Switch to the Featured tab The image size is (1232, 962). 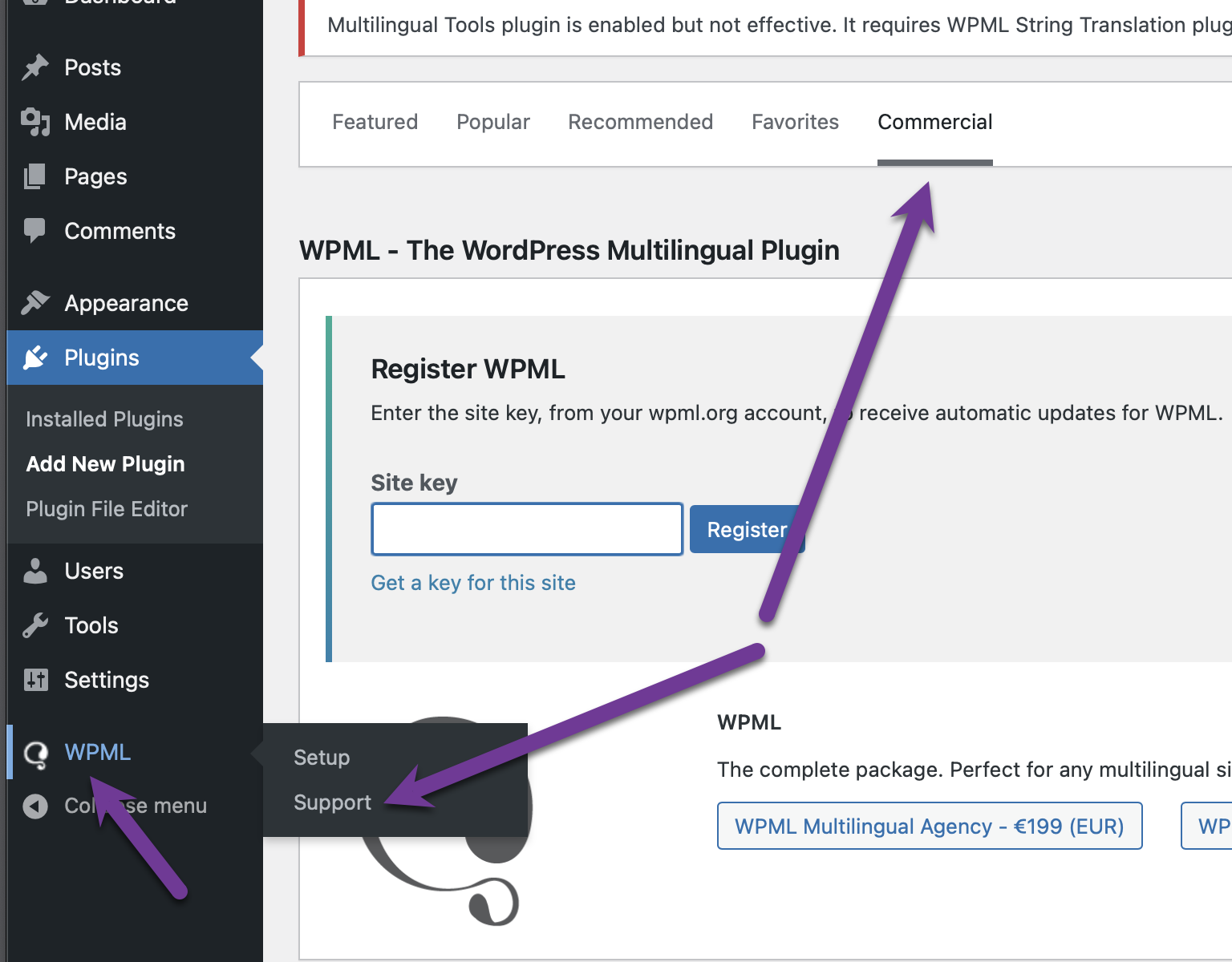pyautogui.click(x=375, y=122)
